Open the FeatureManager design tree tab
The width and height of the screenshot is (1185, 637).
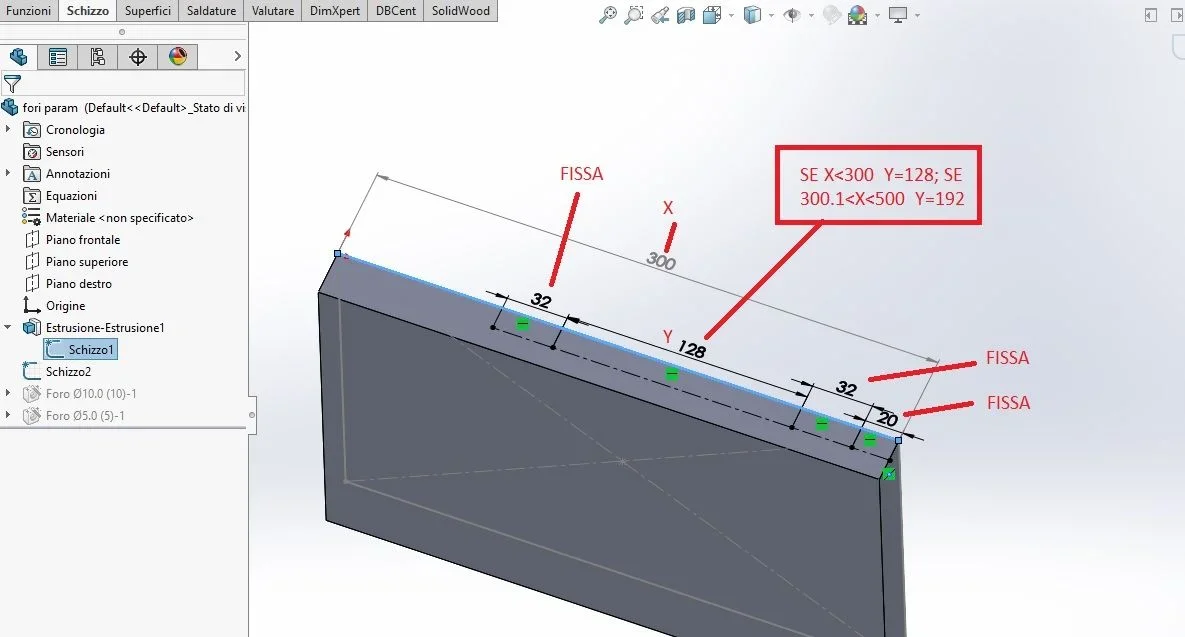tap(18, 57)
